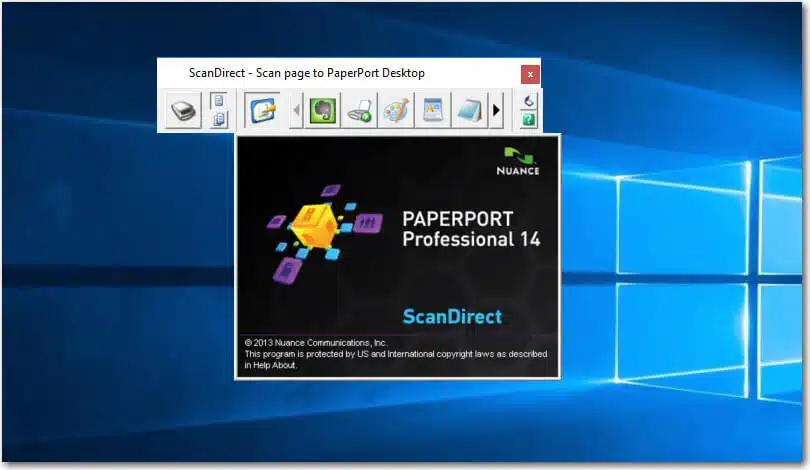Show more destinations with right arrow
810x470 pixels.
click(496, 110)
